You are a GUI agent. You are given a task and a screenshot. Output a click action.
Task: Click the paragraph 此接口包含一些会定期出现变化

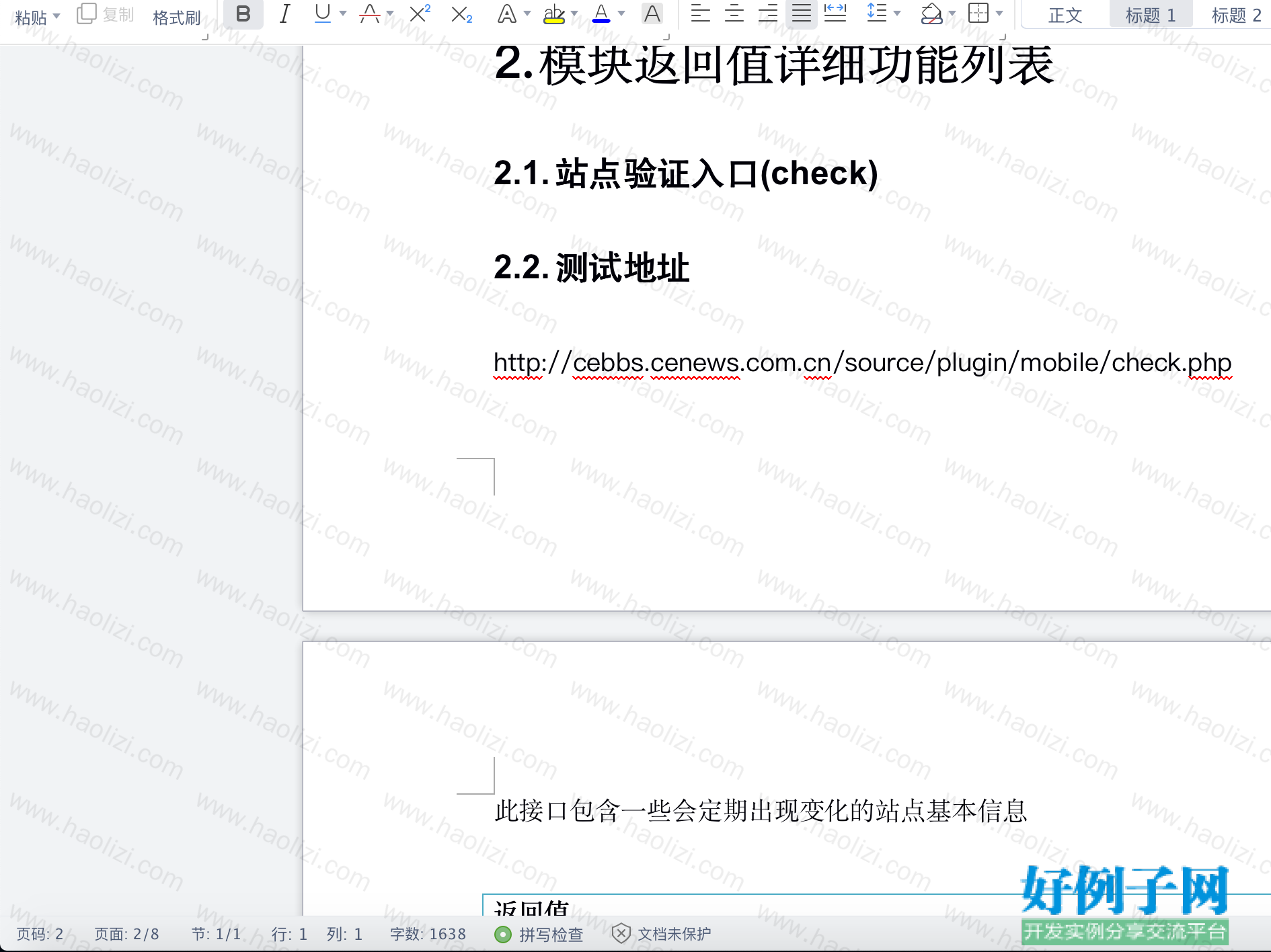click(761, 811)
